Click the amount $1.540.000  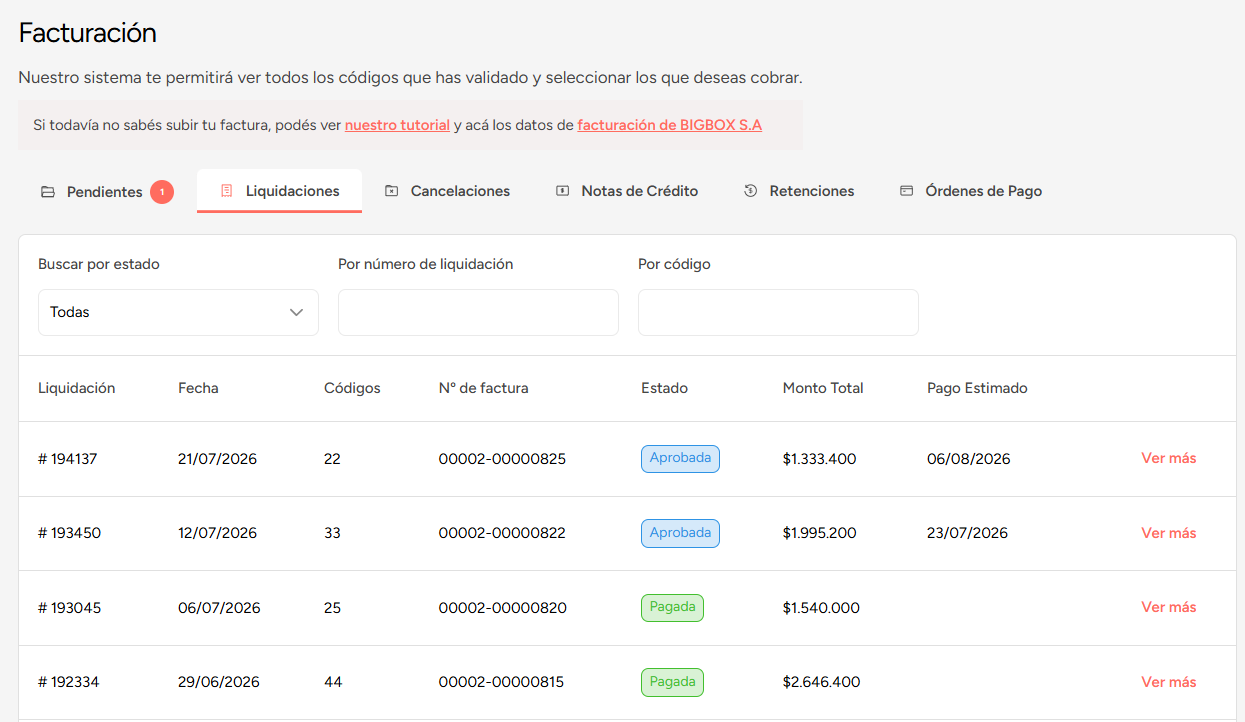(821, 608)
